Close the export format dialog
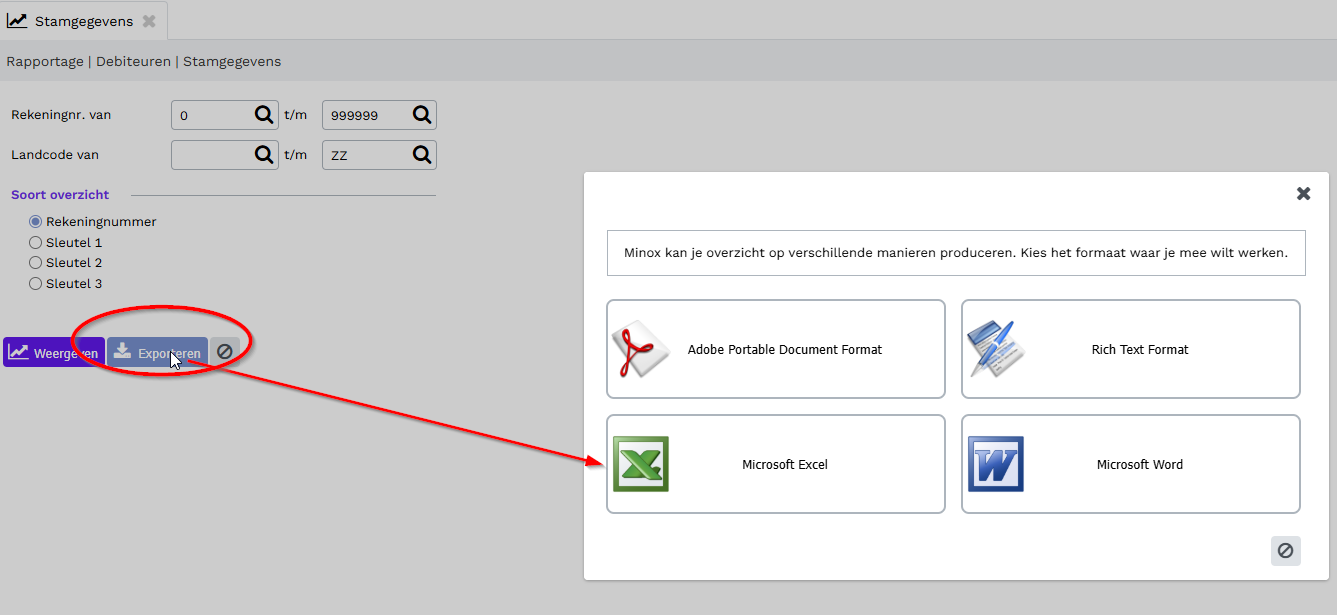 (1303, 194)
